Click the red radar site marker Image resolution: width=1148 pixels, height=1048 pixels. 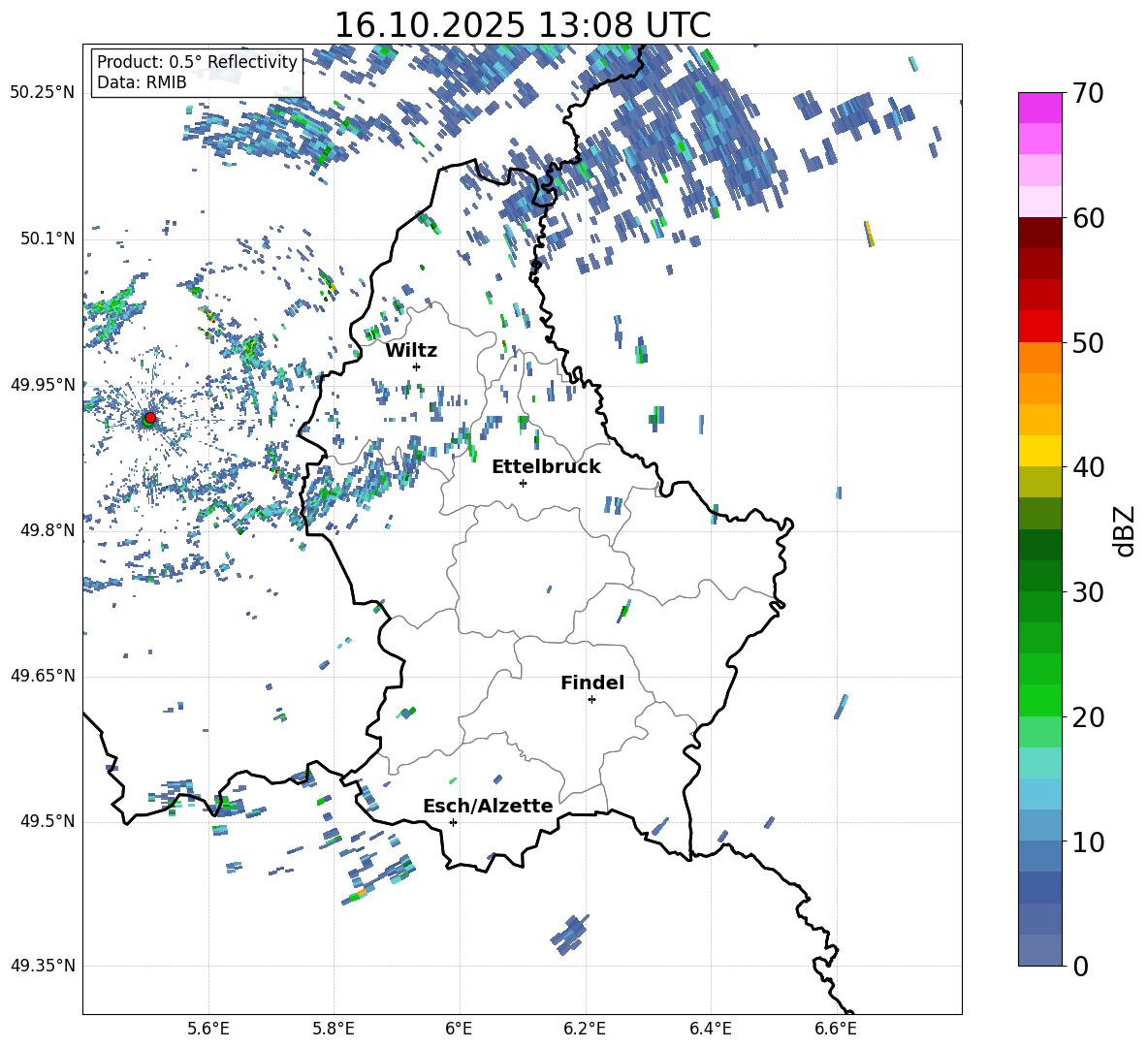click(150, 418)
